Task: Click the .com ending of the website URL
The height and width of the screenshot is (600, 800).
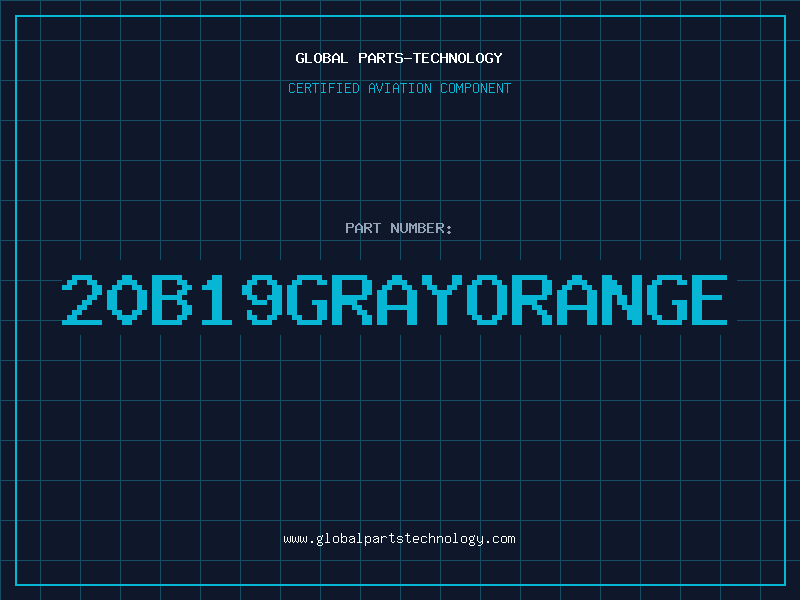Action: click(x=500, y=539)
